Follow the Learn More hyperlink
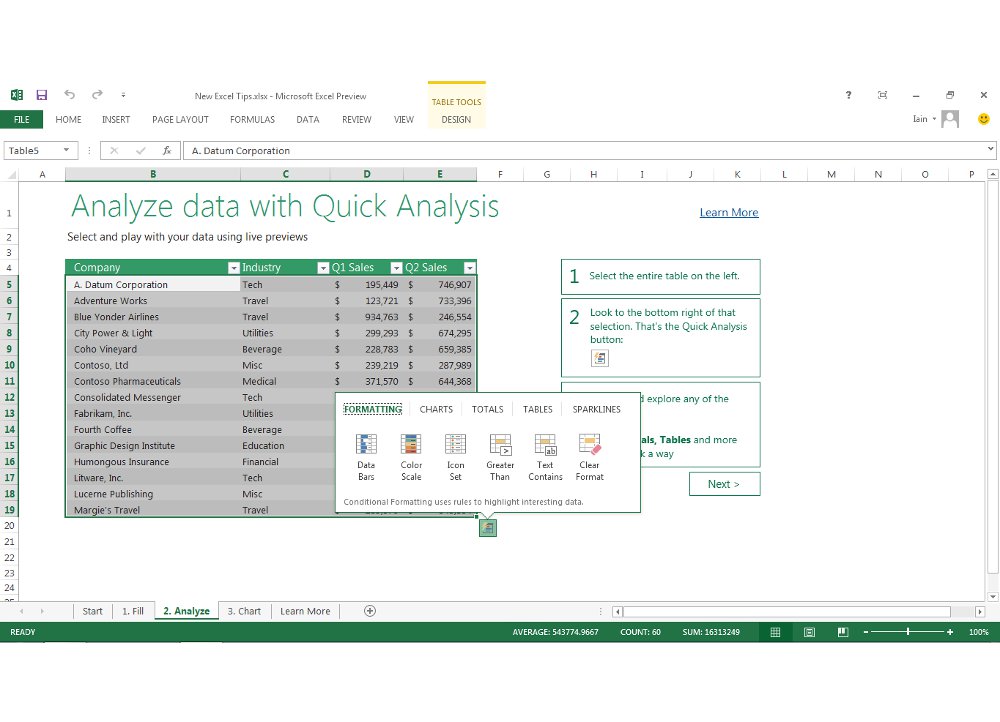 click(729, 212)
